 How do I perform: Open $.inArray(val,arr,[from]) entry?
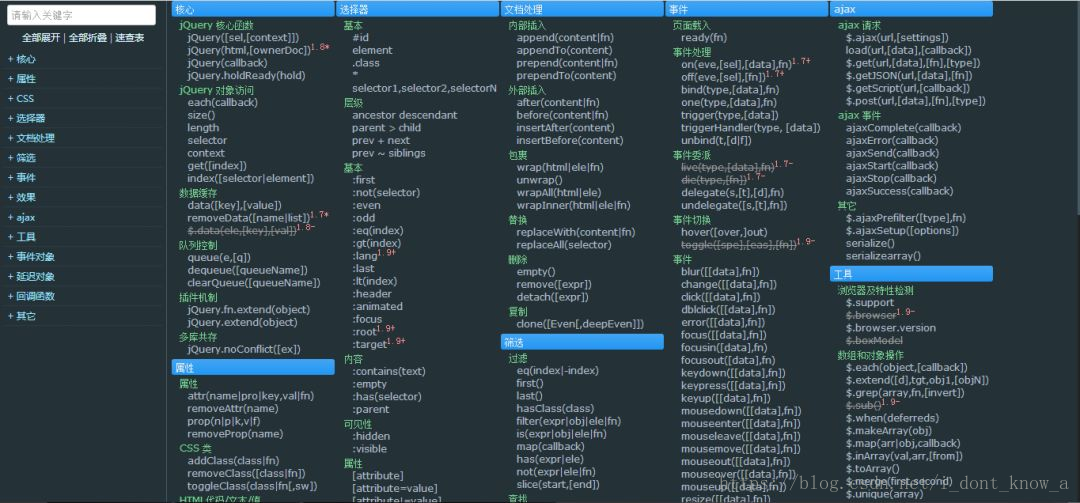coord(904,456)
